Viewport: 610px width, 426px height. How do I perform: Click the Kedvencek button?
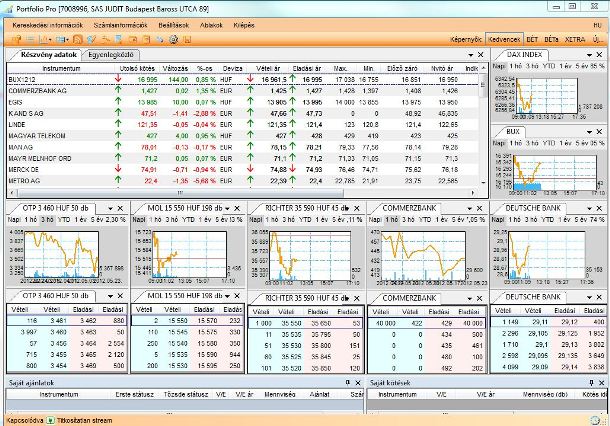pos(504,40)
